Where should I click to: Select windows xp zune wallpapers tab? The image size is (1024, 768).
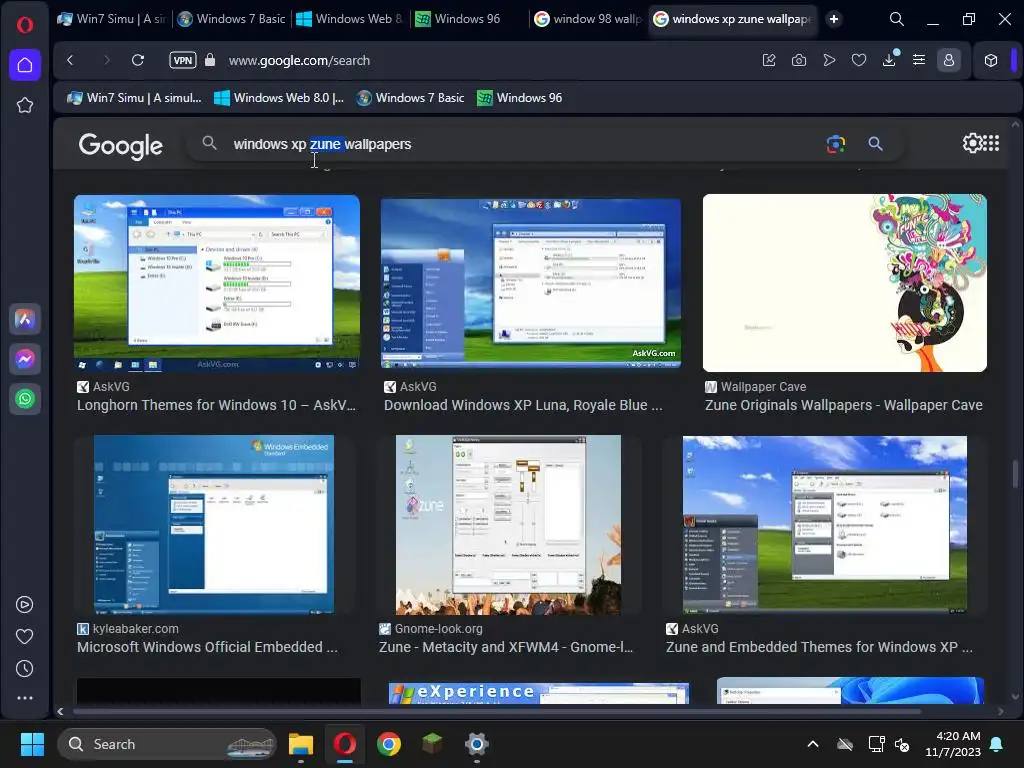(x=735, y=19)
